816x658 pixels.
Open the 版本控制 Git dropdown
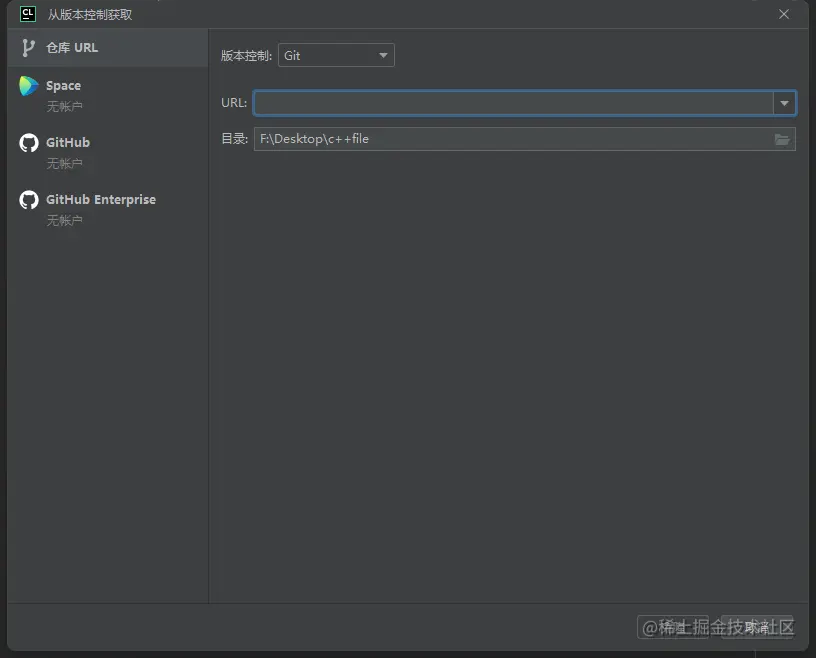point(336,55)
